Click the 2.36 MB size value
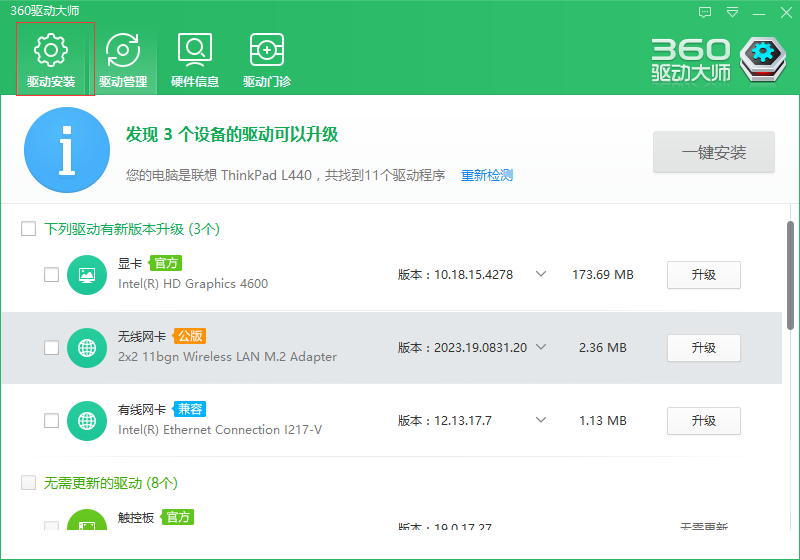Image resolution: width=800 pixels, height=560 pixels. [x=603, y=348]
